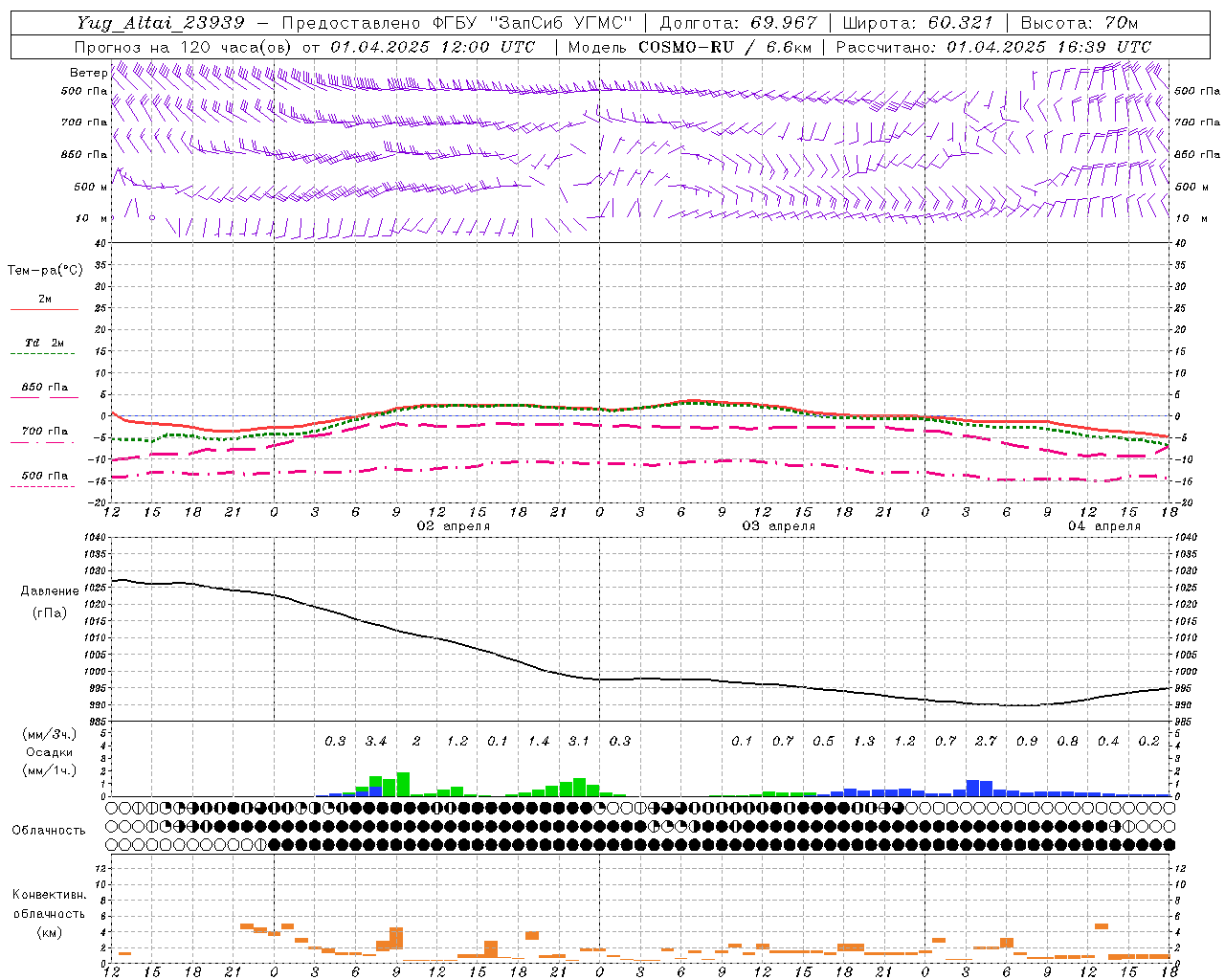Click the date label 03 апреля
The width and height of the screenshot is (1225, 980).
[x=779, y=526]
